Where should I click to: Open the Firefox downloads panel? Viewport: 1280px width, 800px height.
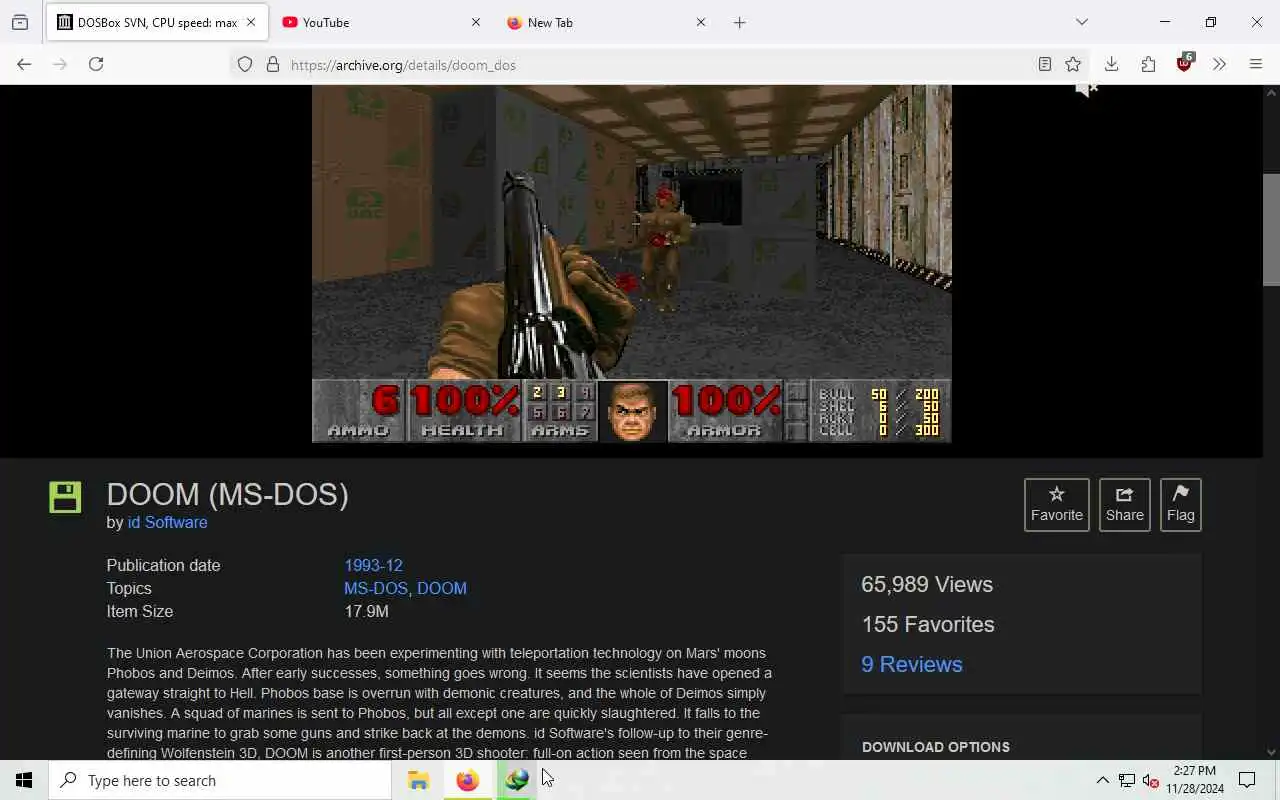pyautogui.click(x=1111, y=64)
